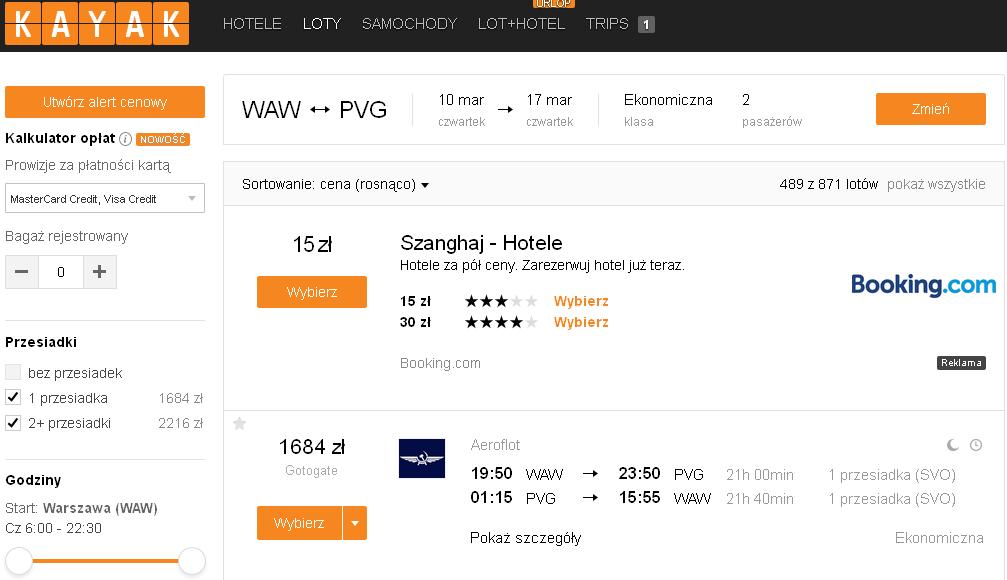Click the KAYAK logo
Image resolution: width=1007 pixels, height=580 pixels.
97,23
